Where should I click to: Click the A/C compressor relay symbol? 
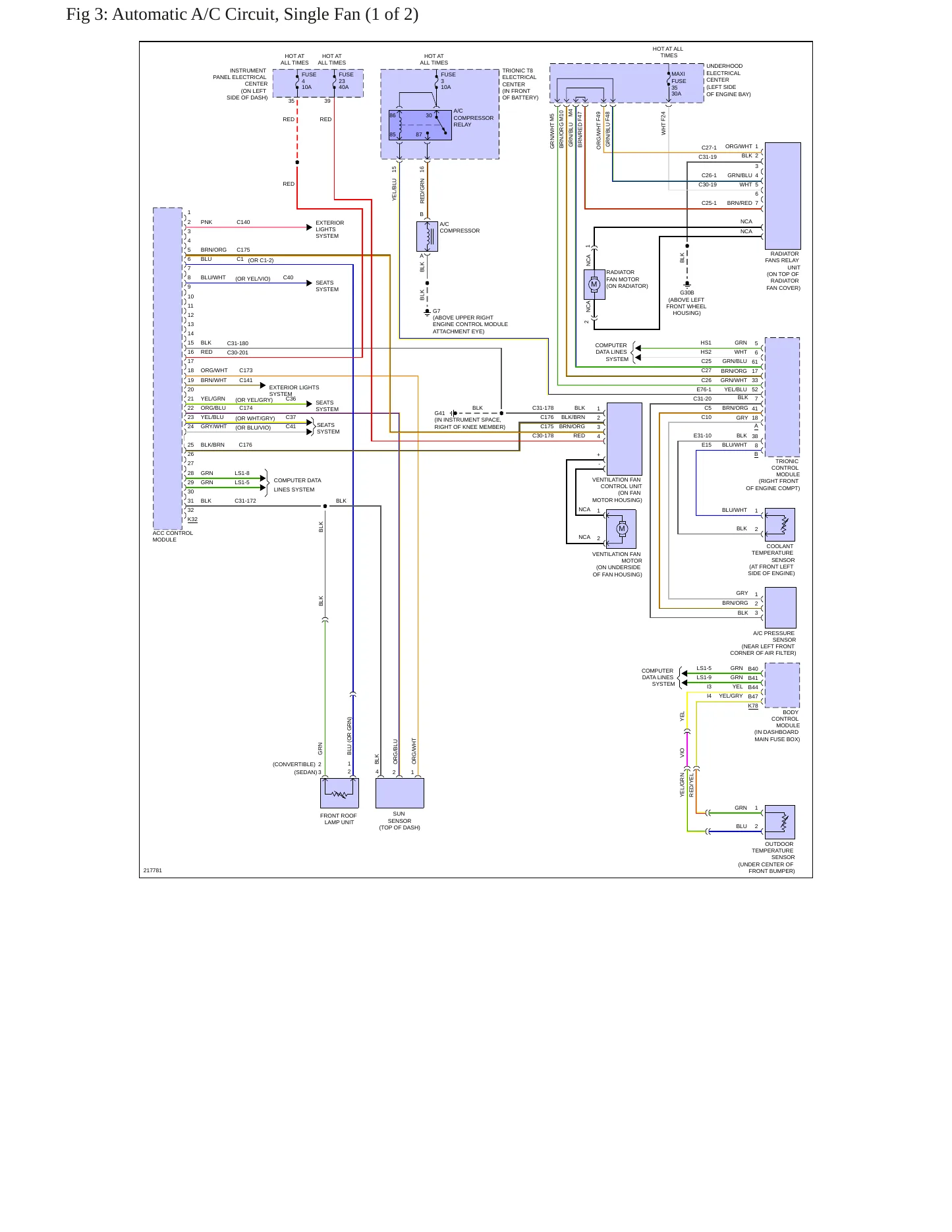(420, 125)
